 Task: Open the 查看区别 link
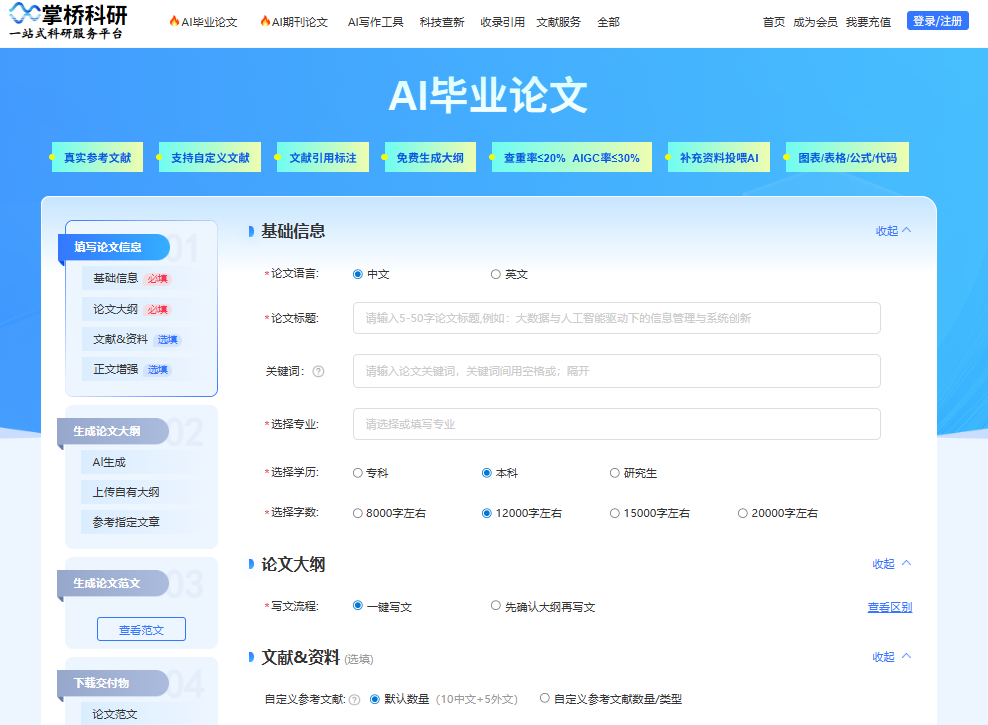point(888,606)
